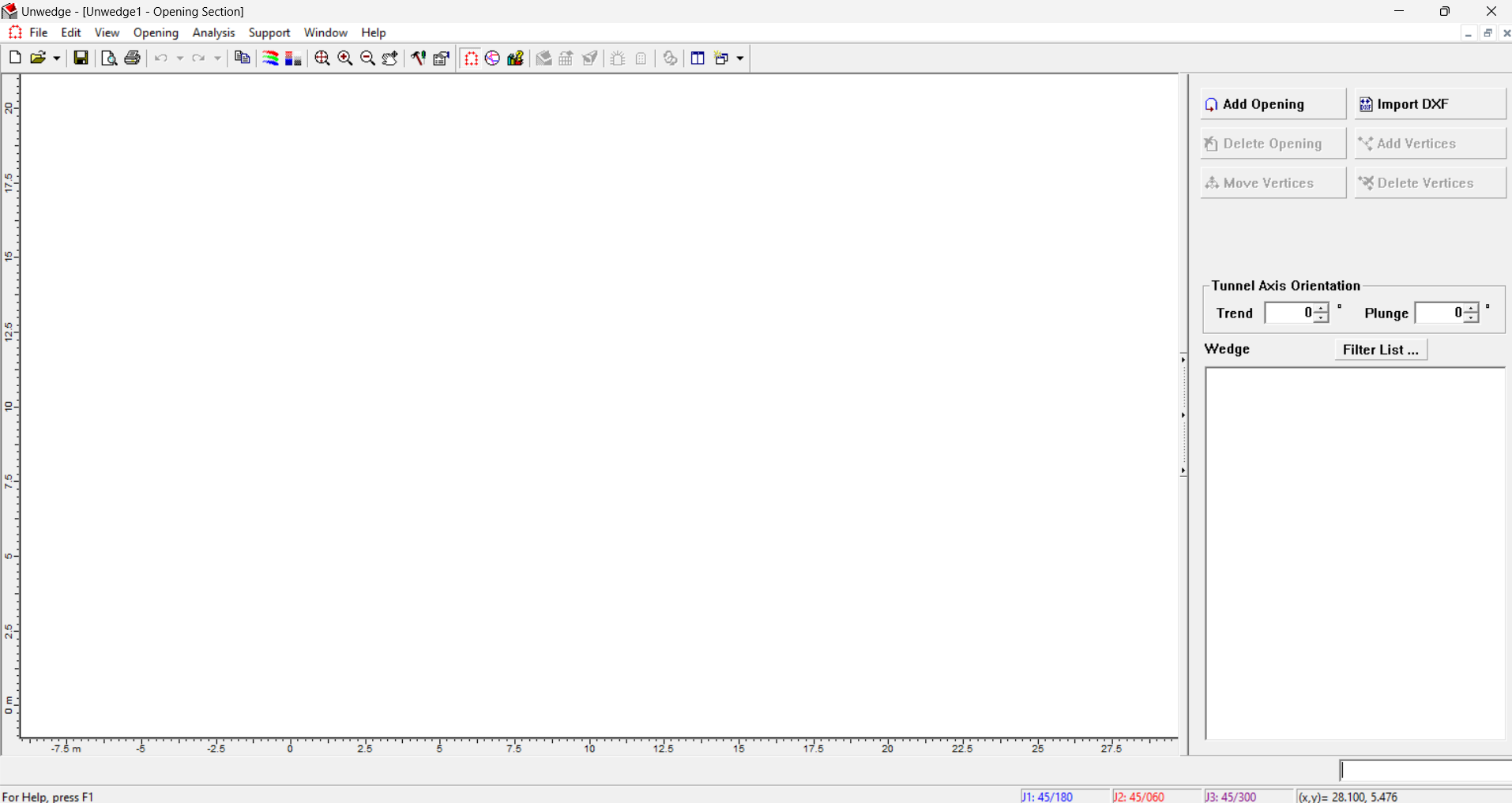Open the Filter List dialog

click(1381, 350)
